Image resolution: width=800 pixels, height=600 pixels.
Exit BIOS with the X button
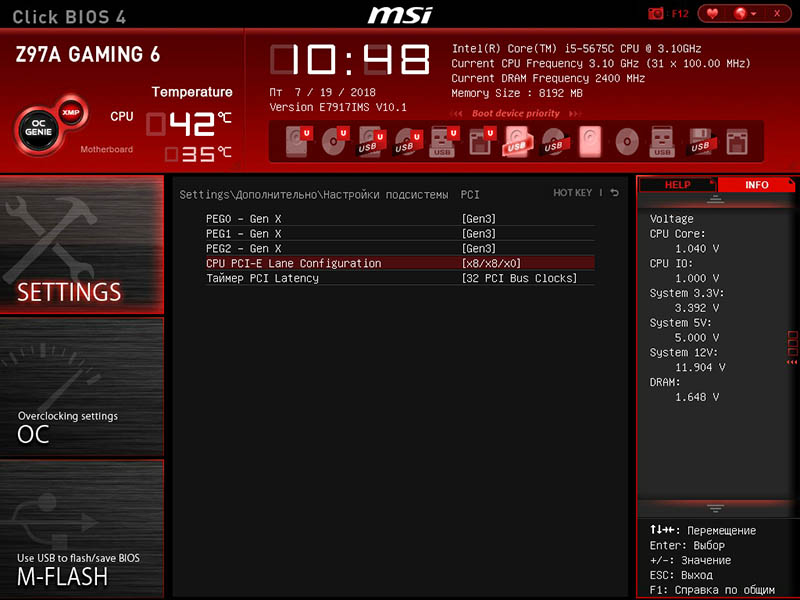777,13
